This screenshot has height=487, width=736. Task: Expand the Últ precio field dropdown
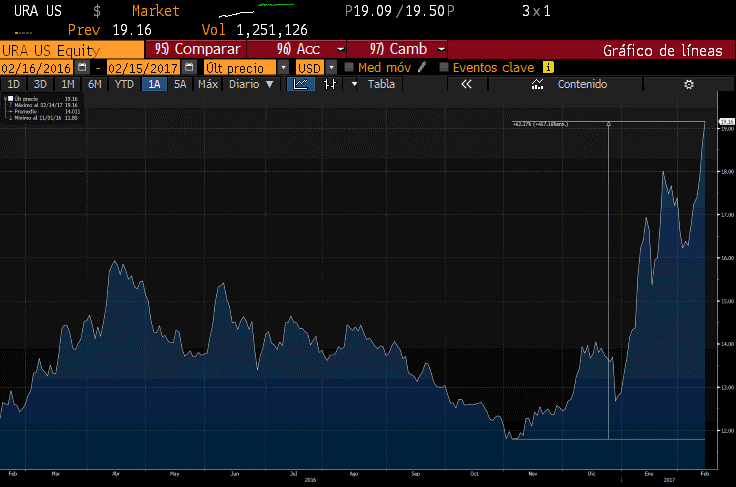click(284, 68)
